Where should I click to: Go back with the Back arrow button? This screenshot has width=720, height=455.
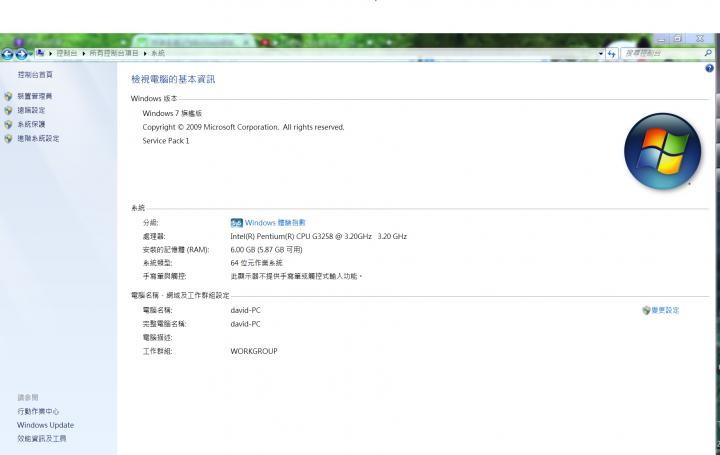[x=7, y=54]
